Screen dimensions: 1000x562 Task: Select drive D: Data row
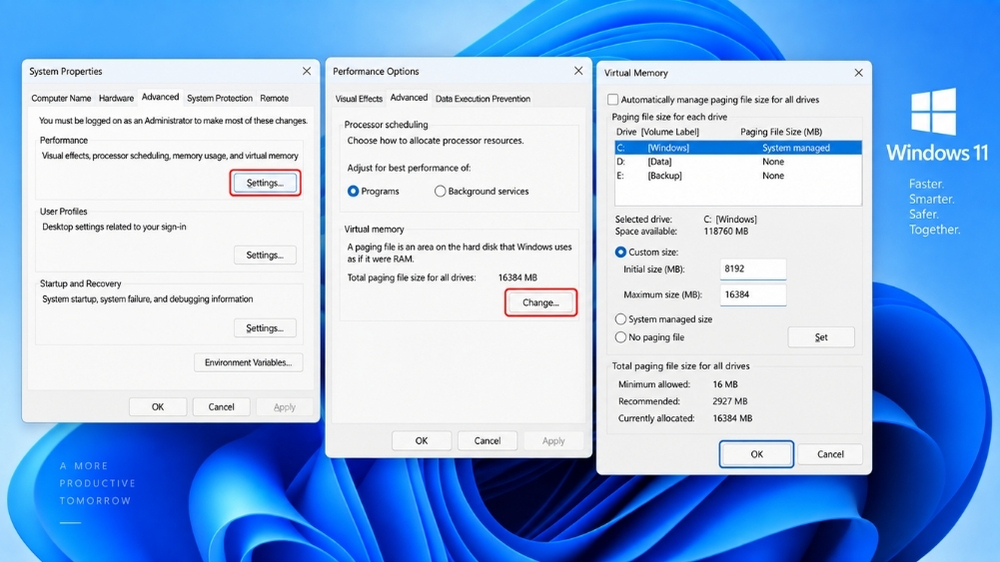click(739, 162)
